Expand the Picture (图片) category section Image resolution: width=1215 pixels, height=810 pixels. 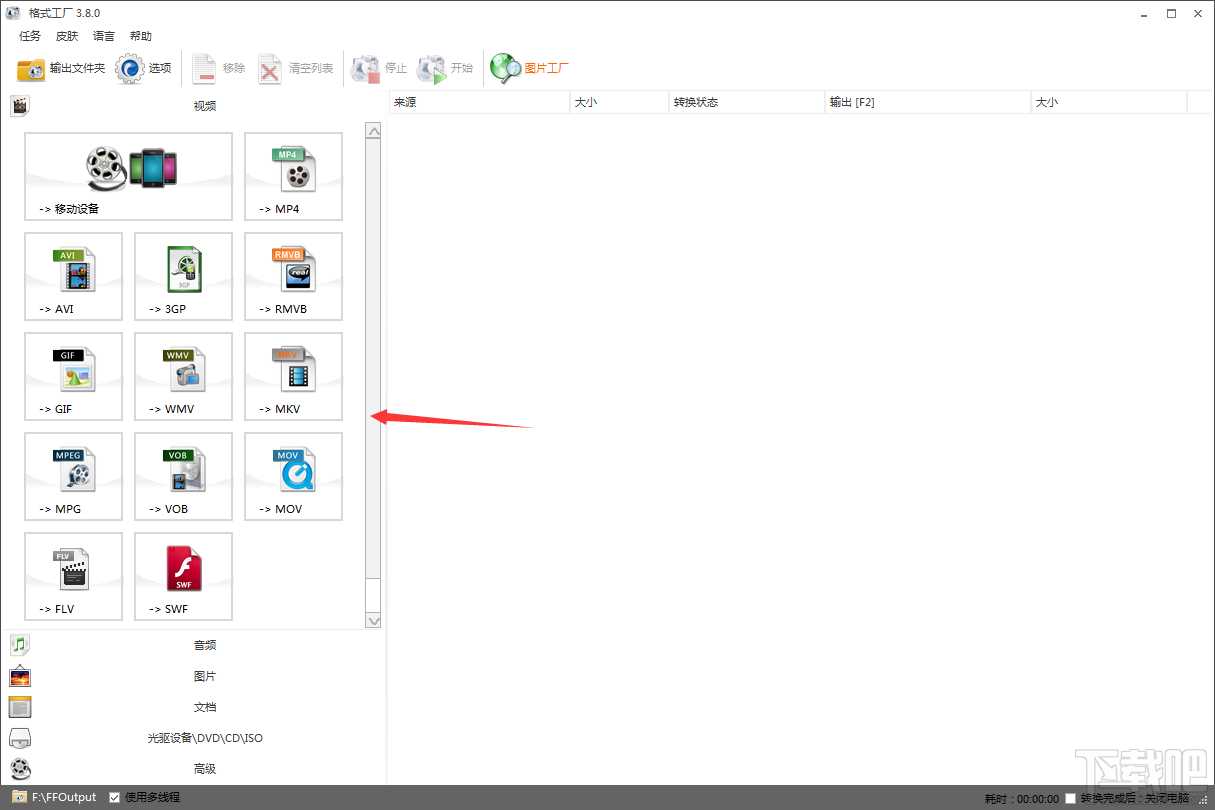(x=204, y=676)
